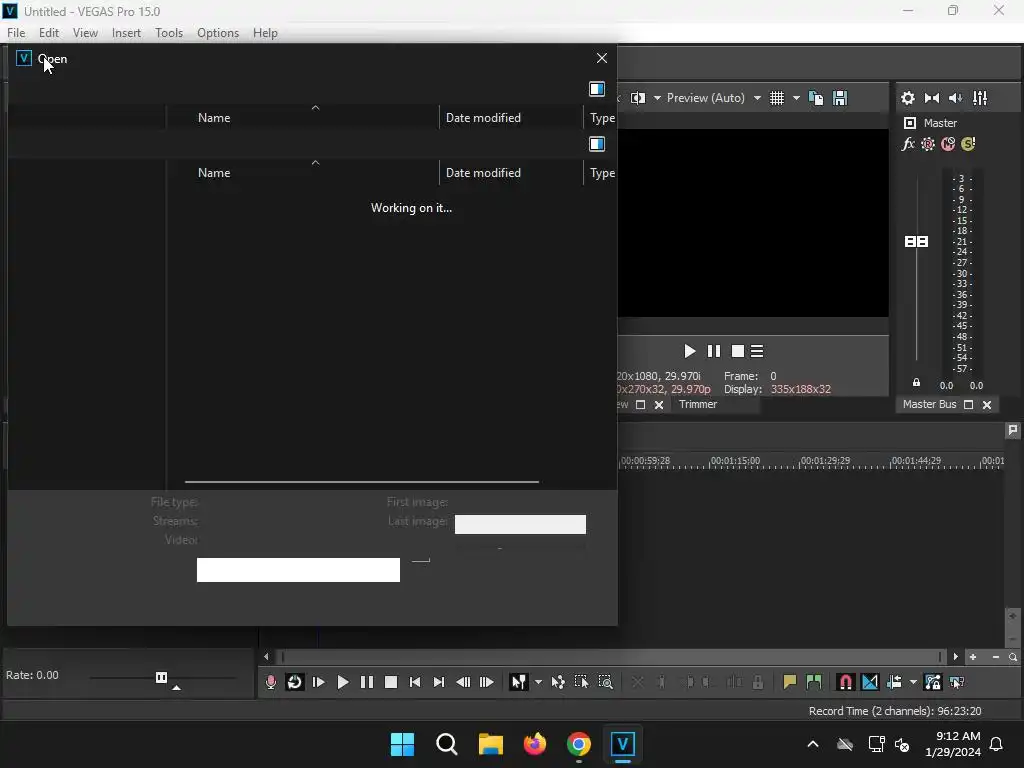This screenshot has width=1024, height=768.
Task: Close the Master Bus panel
Action: [987, 405]
